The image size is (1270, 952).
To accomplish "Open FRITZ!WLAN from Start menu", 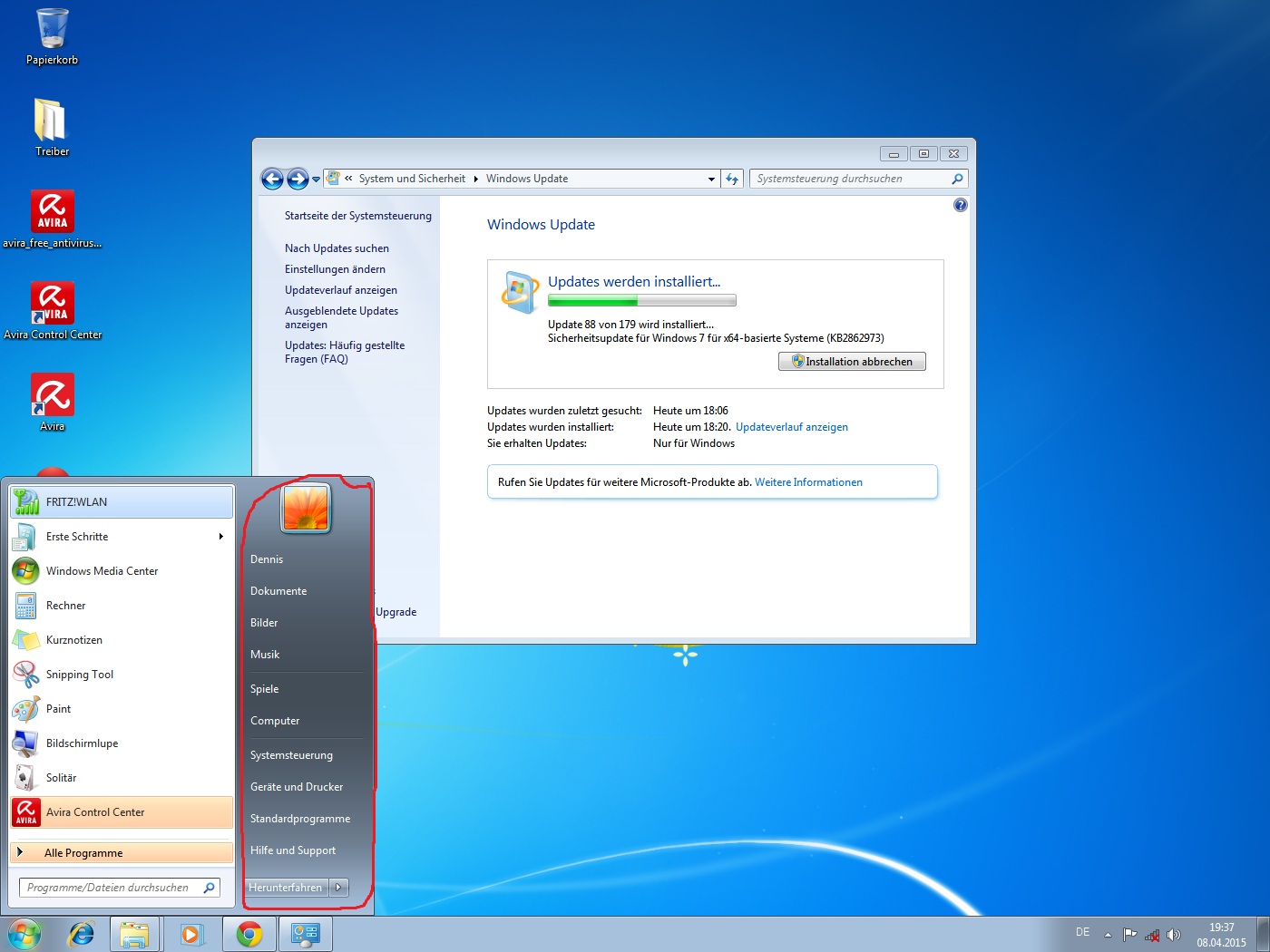I will [x=122, y=502].
